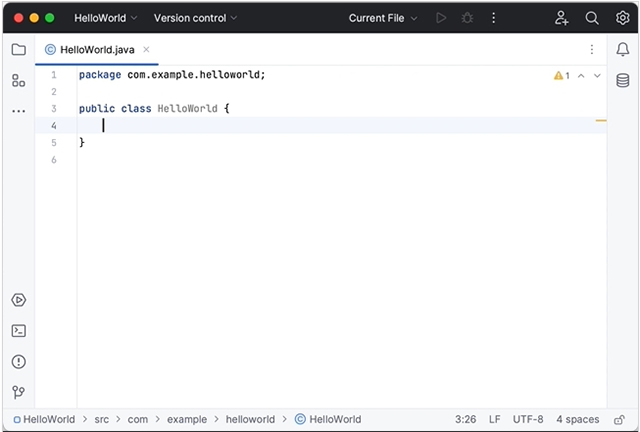
Task: Open the Current File run configuration dropdown
Action: [x=383, y=18]
